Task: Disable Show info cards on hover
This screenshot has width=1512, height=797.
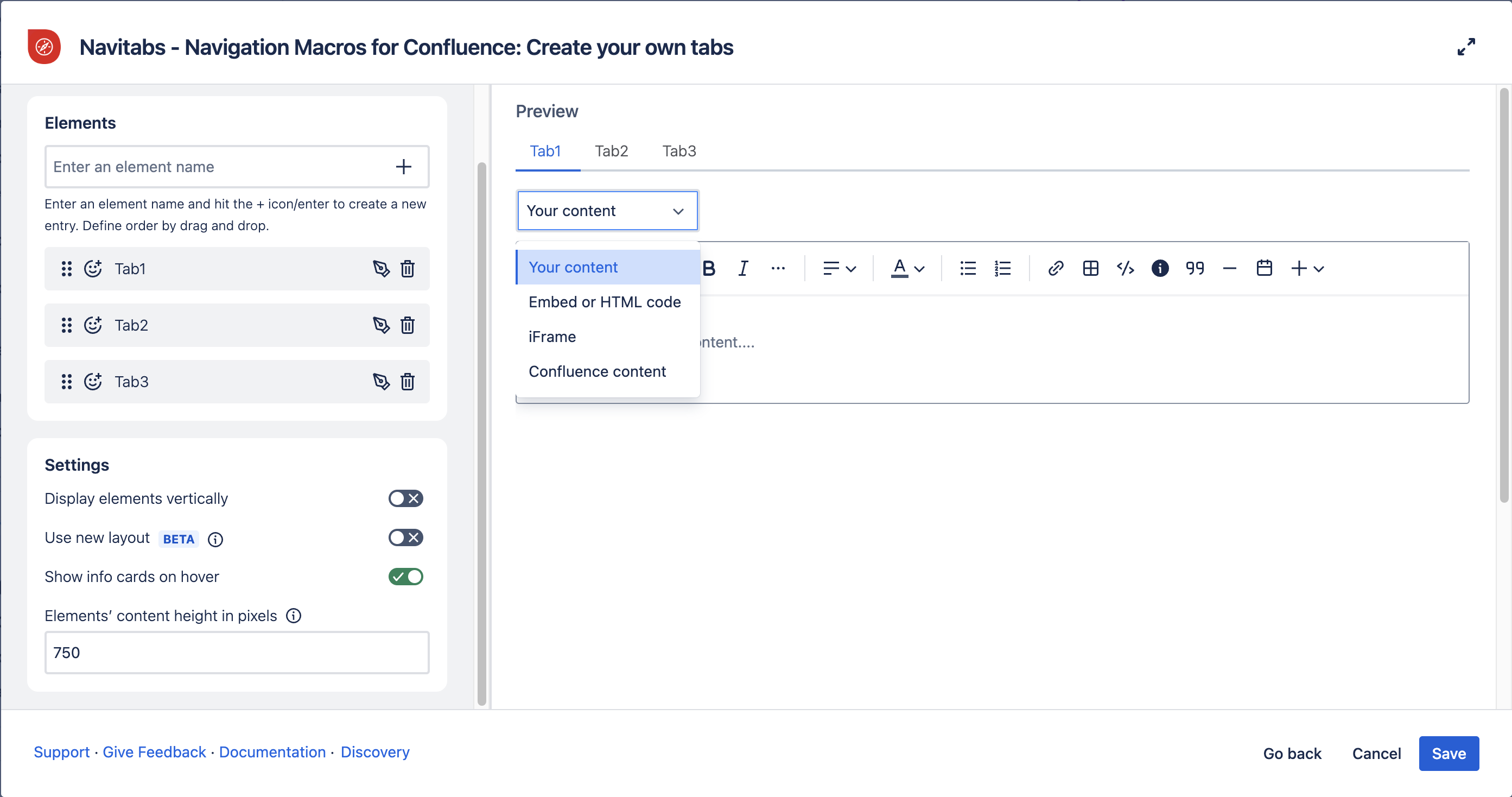Action: coord(405,576)
